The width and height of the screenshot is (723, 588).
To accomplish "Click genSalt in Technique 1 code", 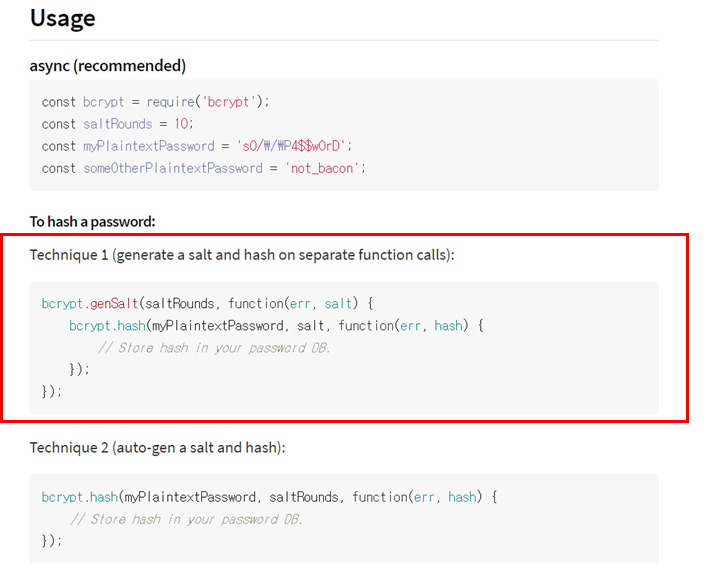I will [114, 303].
